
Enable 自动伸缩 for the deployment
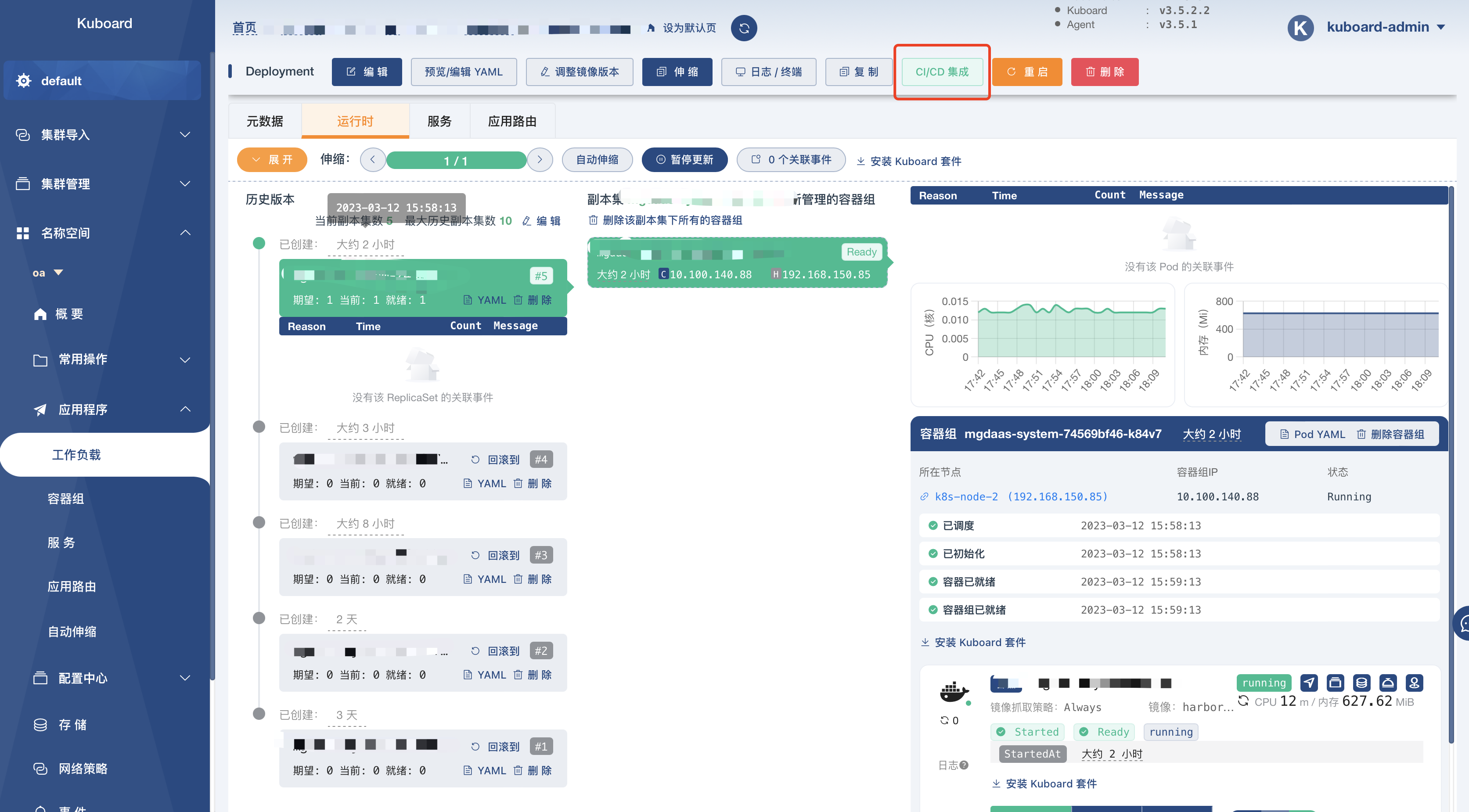[x=597, y=160]
